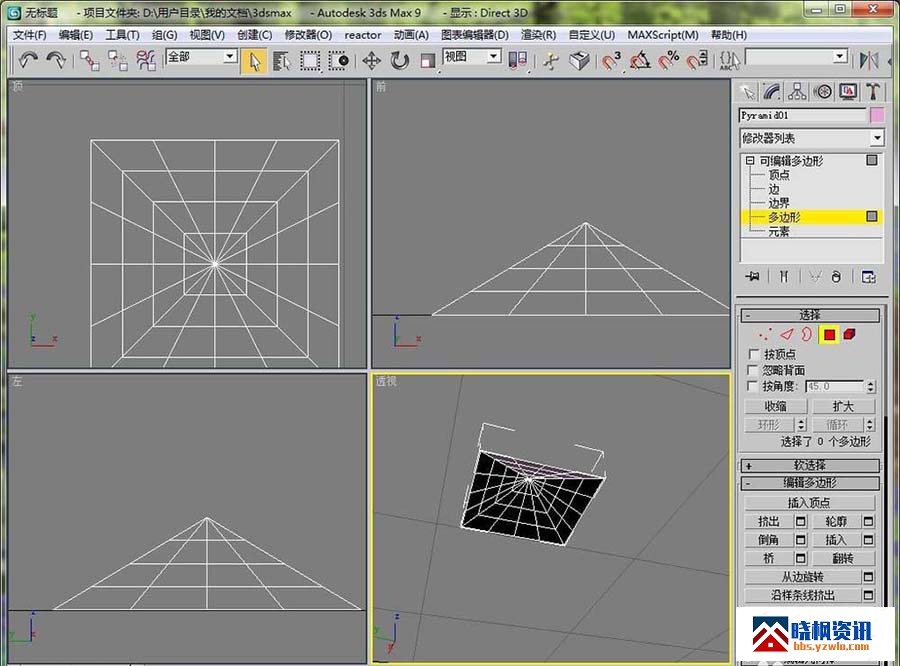Screen dimensions: 900x666
Task: Switch to the Modify command panel
Action: (772, 92)
